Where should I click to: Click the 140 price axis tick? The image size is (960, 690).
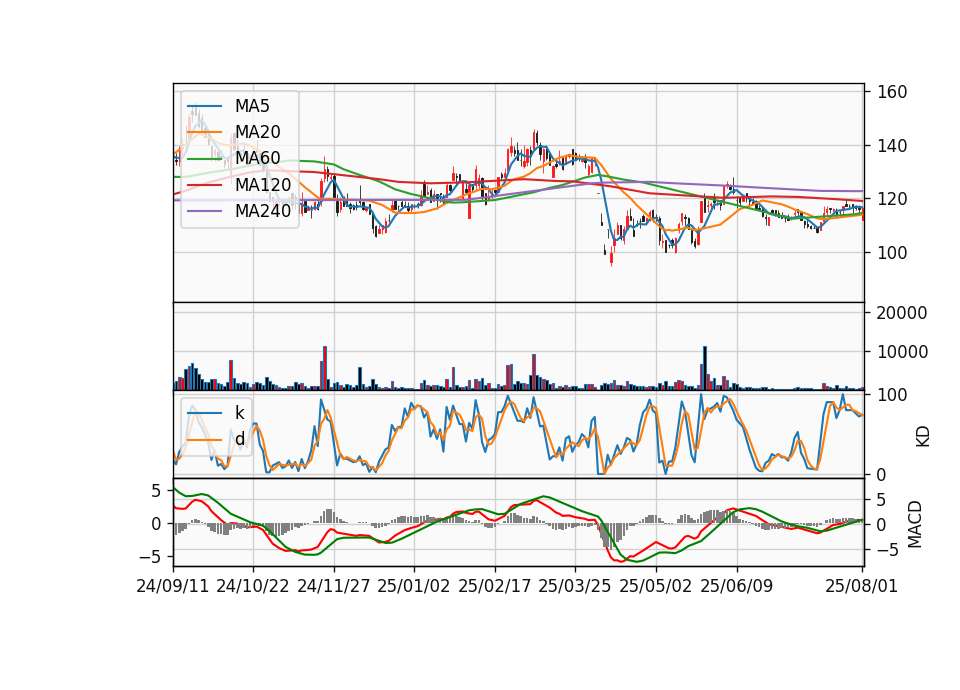coord(892,146)
